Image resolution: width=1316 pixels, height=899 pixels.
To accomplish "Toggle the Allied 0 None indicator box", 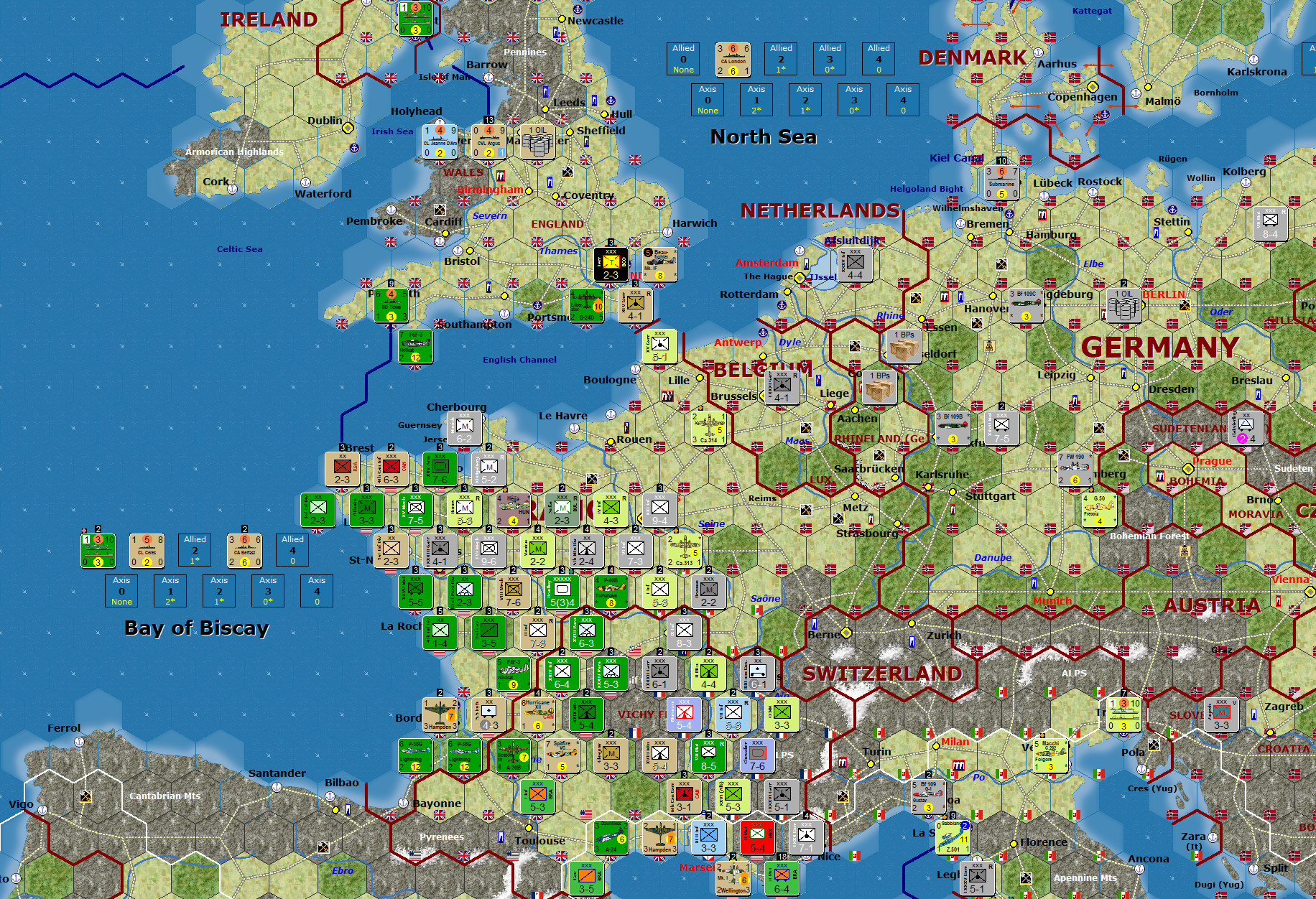I will pos(683,59).
